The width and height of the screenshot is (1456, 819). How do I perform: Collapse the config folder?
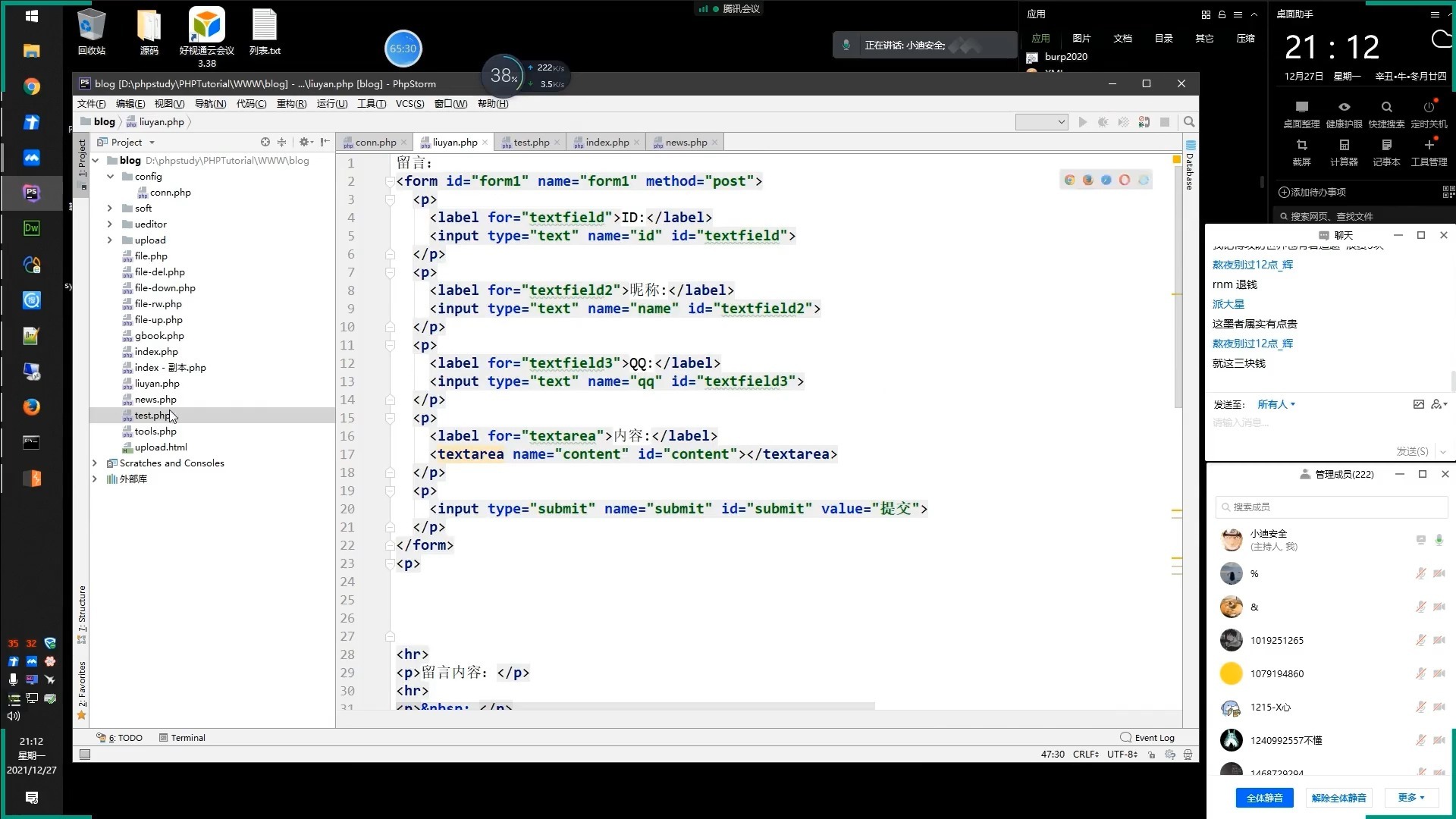point(110,176)
